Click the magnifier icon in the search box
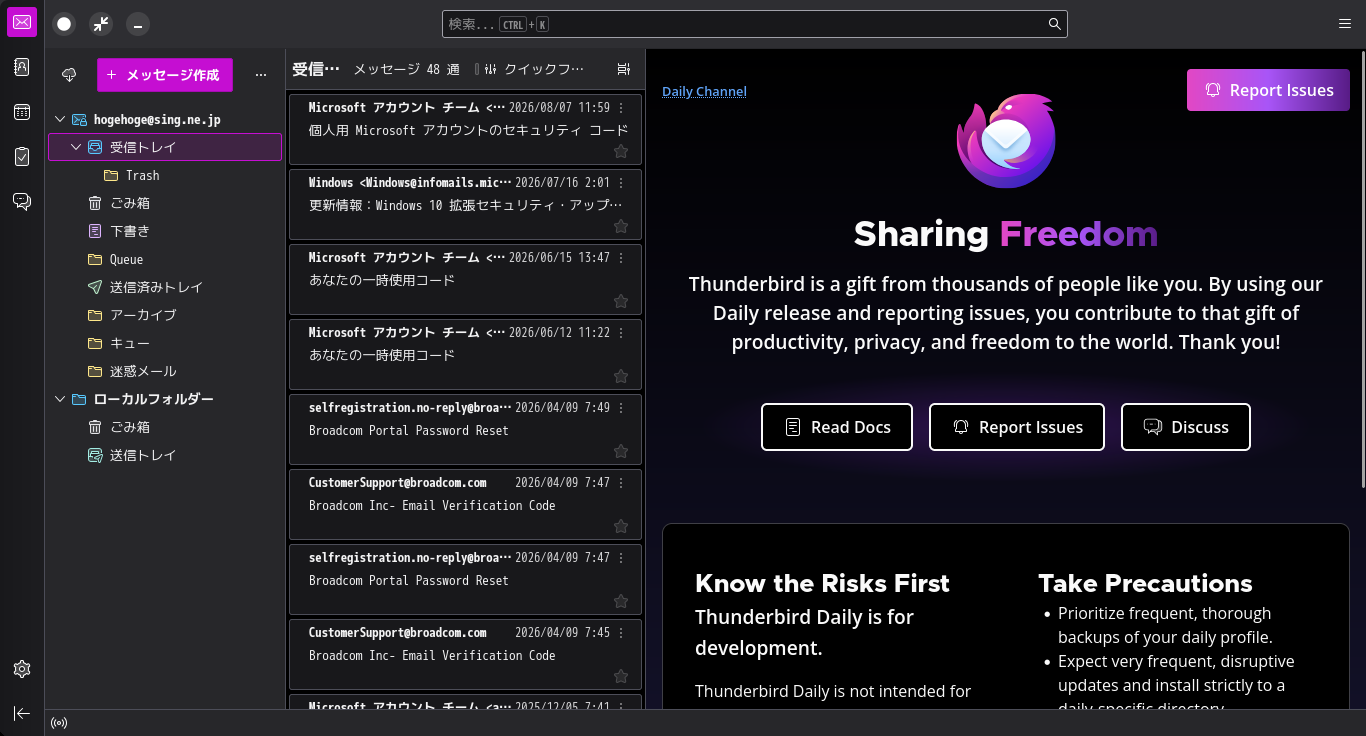This screenshot has width=1366, height=736. point(1054,24)
